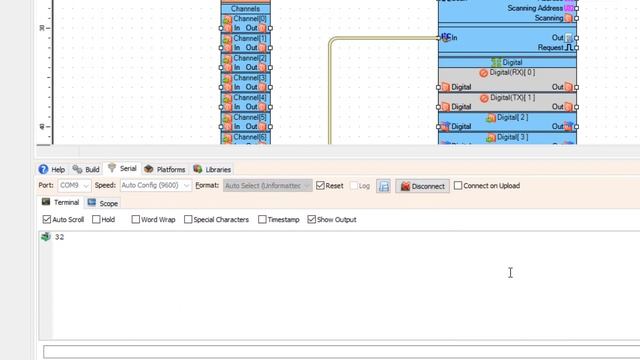Viewport: 640px width, 360px height.
Task: Click Digital(RX)[0] Out pin icon
Action: coord(569,87)
